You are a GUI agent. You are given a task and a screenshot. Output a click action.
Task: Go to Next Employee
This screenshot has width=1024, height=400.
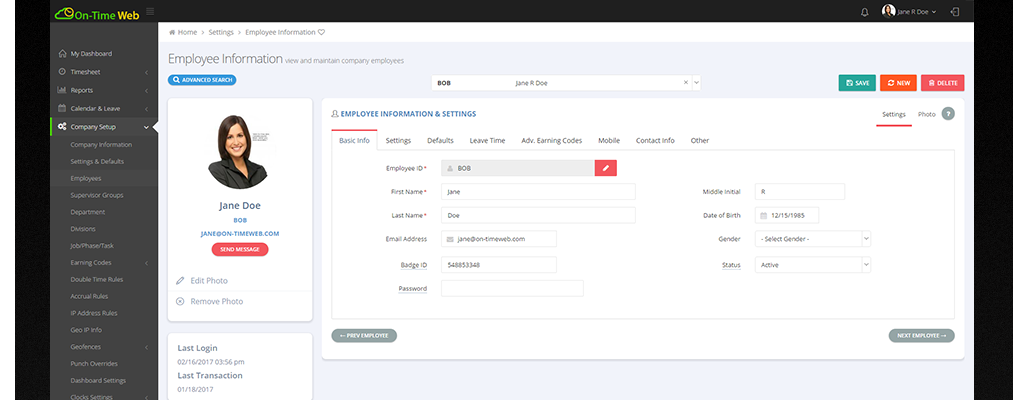click(921, 335)
